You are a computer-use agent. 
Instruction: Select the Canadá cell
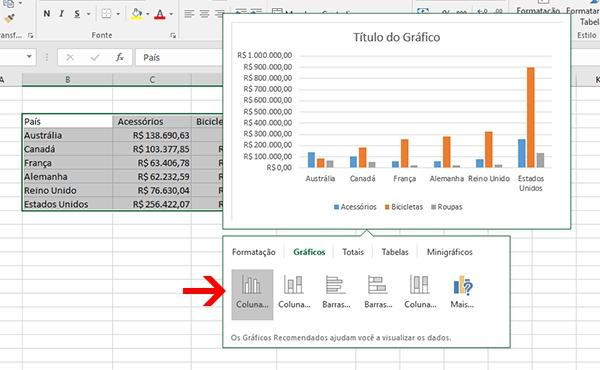pyautogui.click(x=67, y=149)
